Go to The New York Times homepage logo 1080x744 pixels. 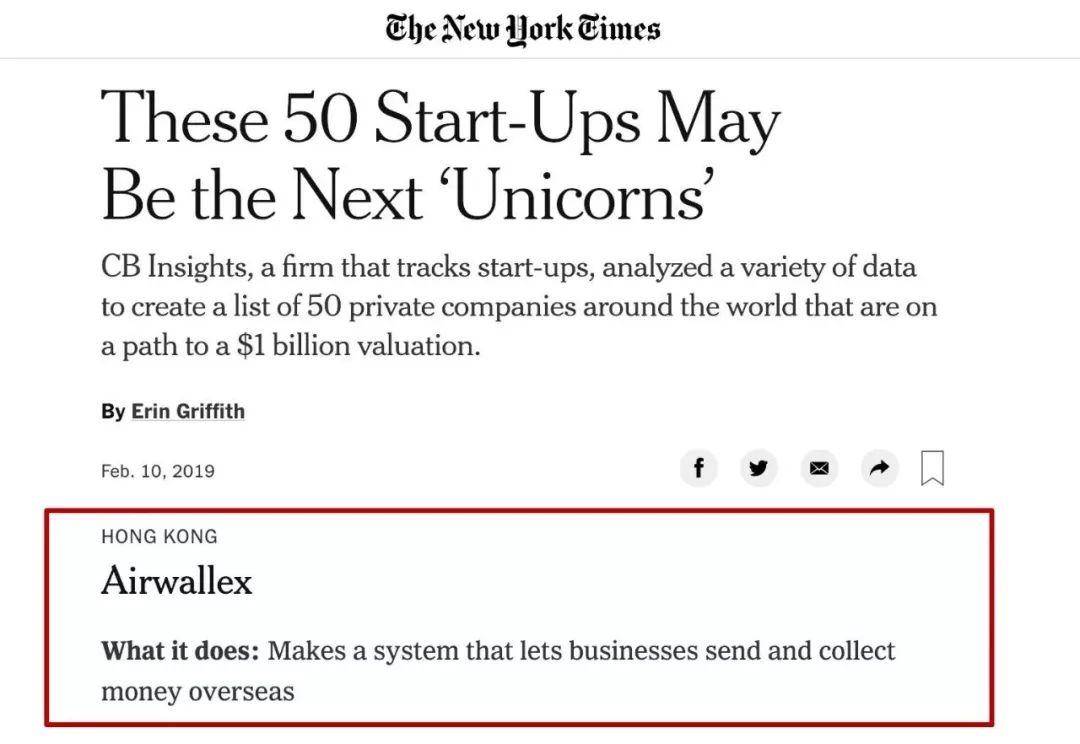(x=523, y=29)
